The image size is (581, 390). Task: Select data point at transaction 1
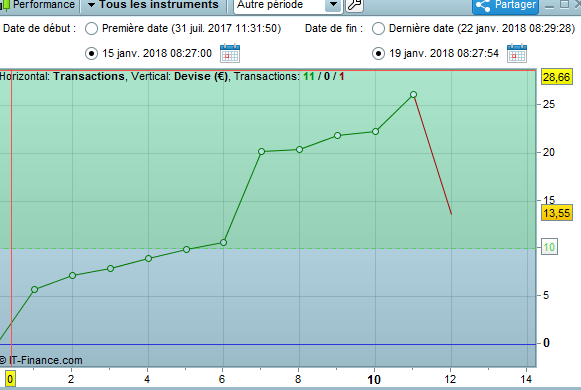point(34,290)
